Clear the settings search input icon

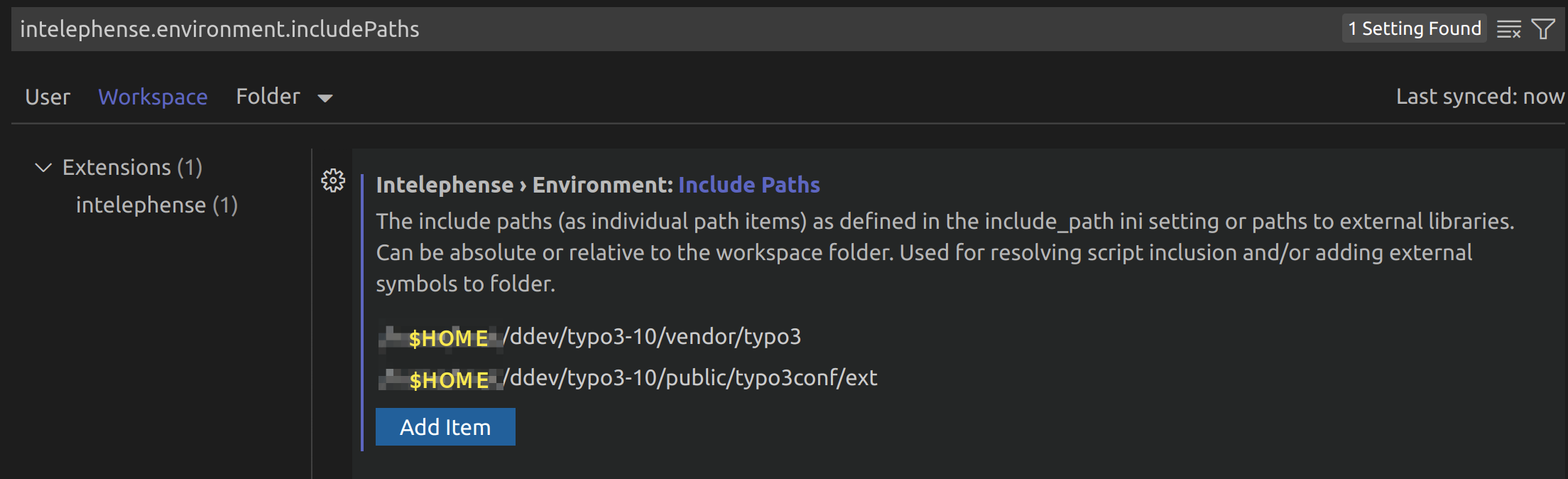(x=1509, y=29)
